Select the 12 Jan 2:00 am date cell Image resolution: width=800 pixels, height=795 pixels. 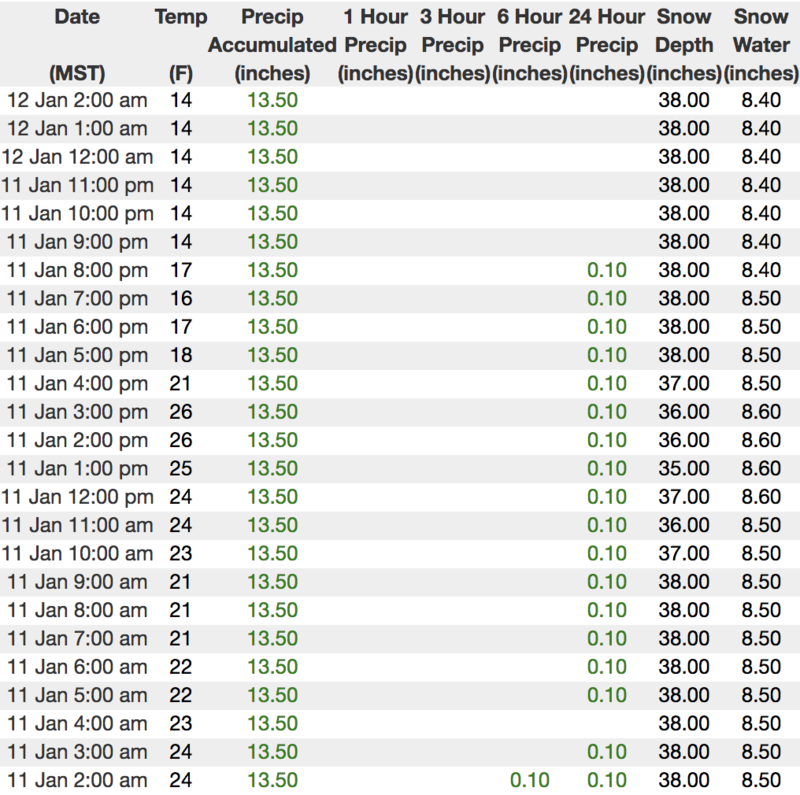pyautogui.click(x=77, y=100)
